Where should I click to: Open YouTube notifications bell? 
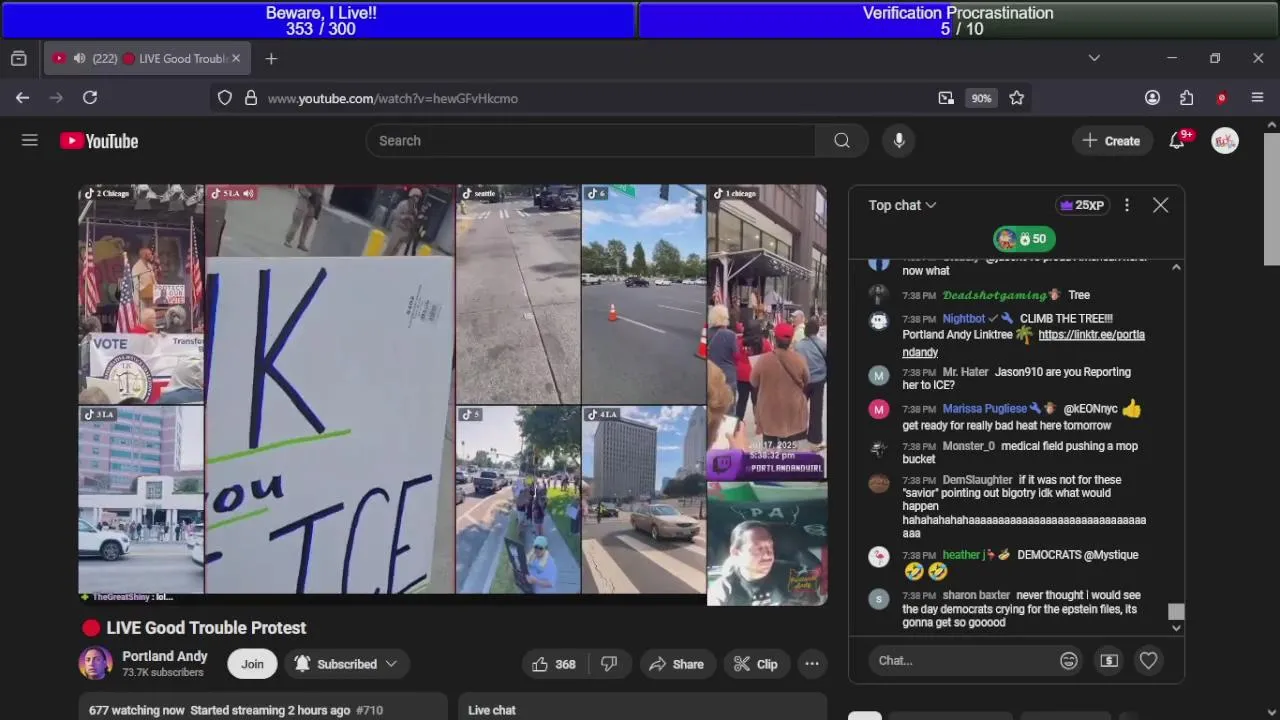click(1177, 141)
